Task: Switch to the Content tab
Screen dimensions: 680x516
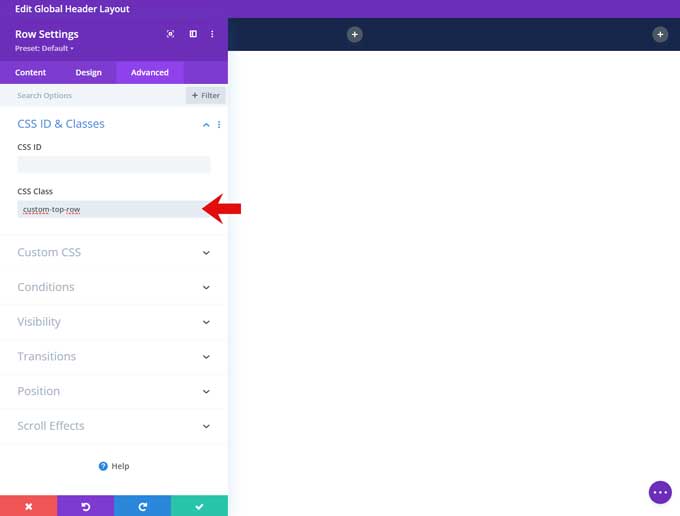Action: (x=30, y=72)
